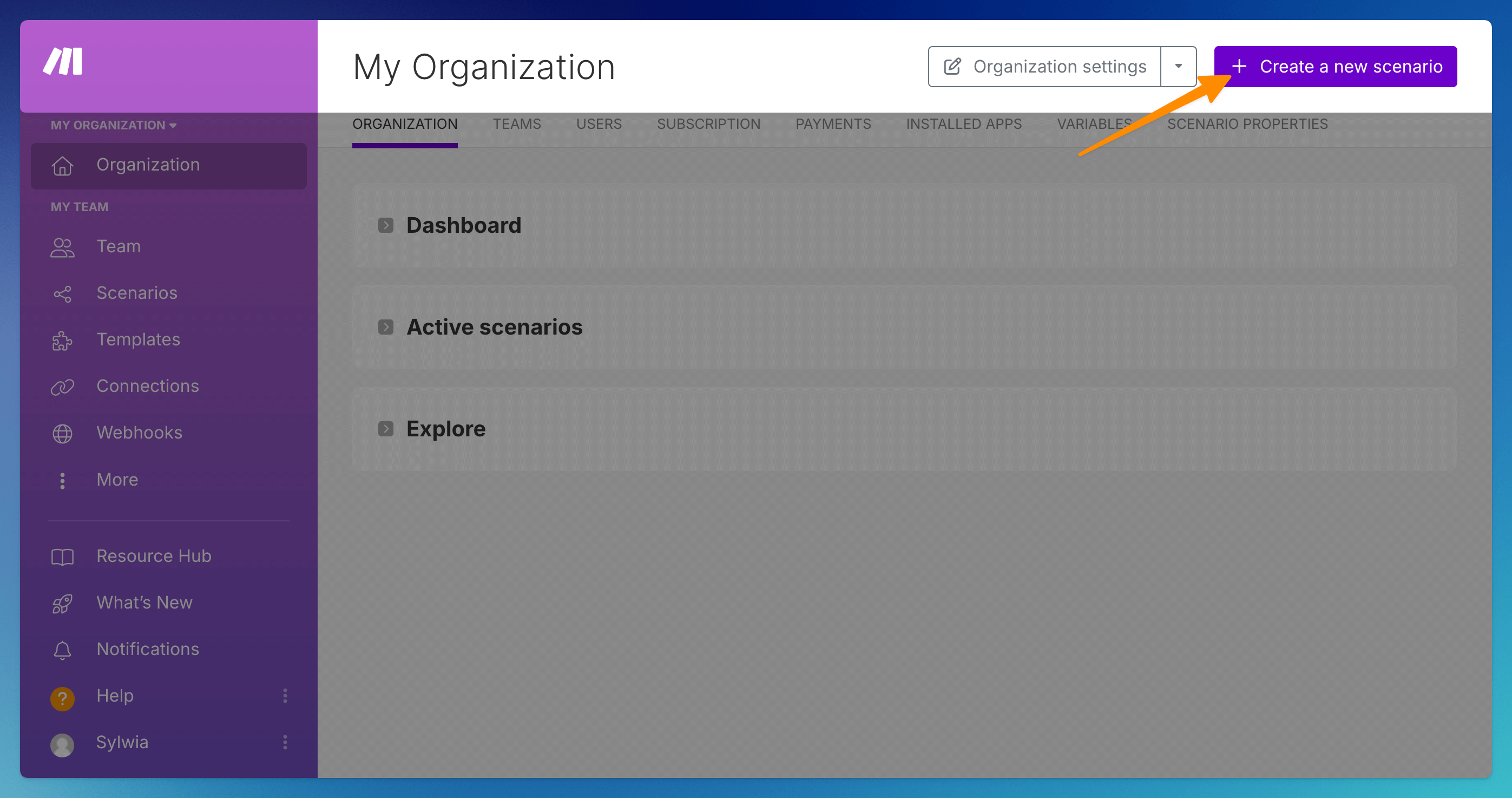Click the Templates puzzle piece icon
The height and width of the screenshot is (798, 1512).
(62, 341)
